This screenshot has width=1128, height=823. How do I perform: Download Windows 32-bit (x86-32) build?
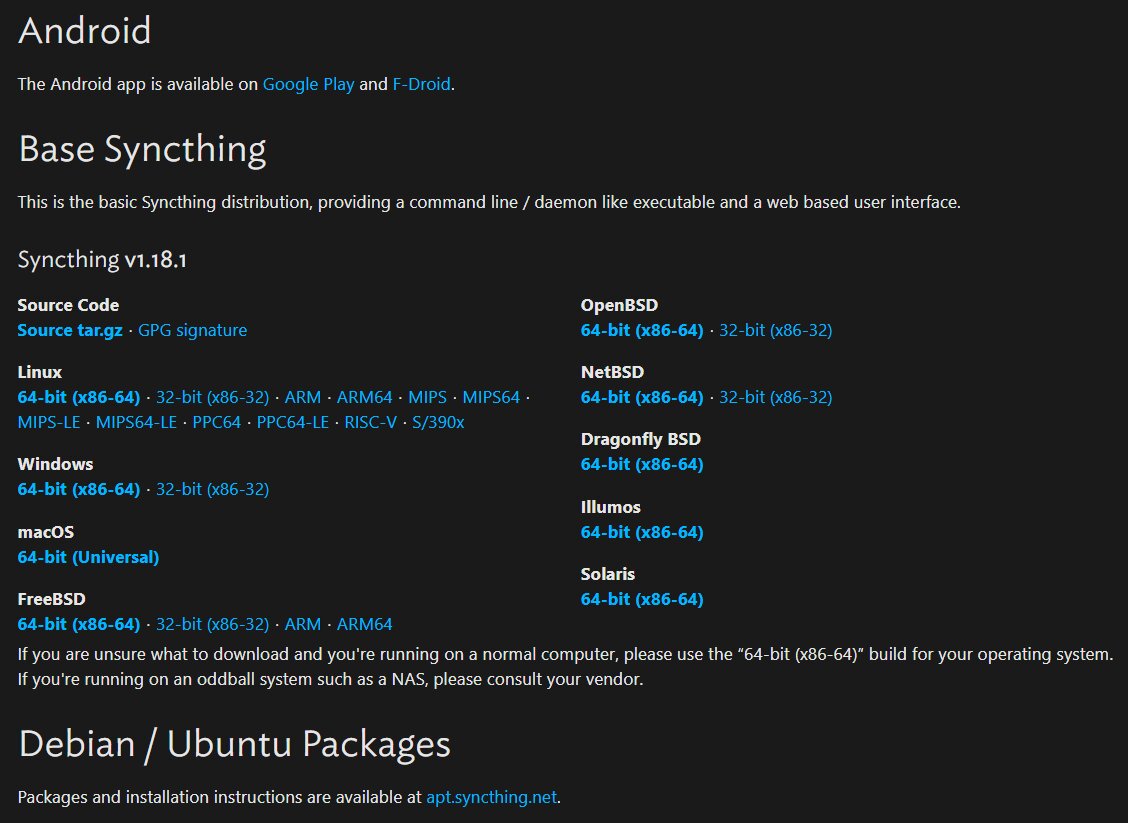click(212, 489)
